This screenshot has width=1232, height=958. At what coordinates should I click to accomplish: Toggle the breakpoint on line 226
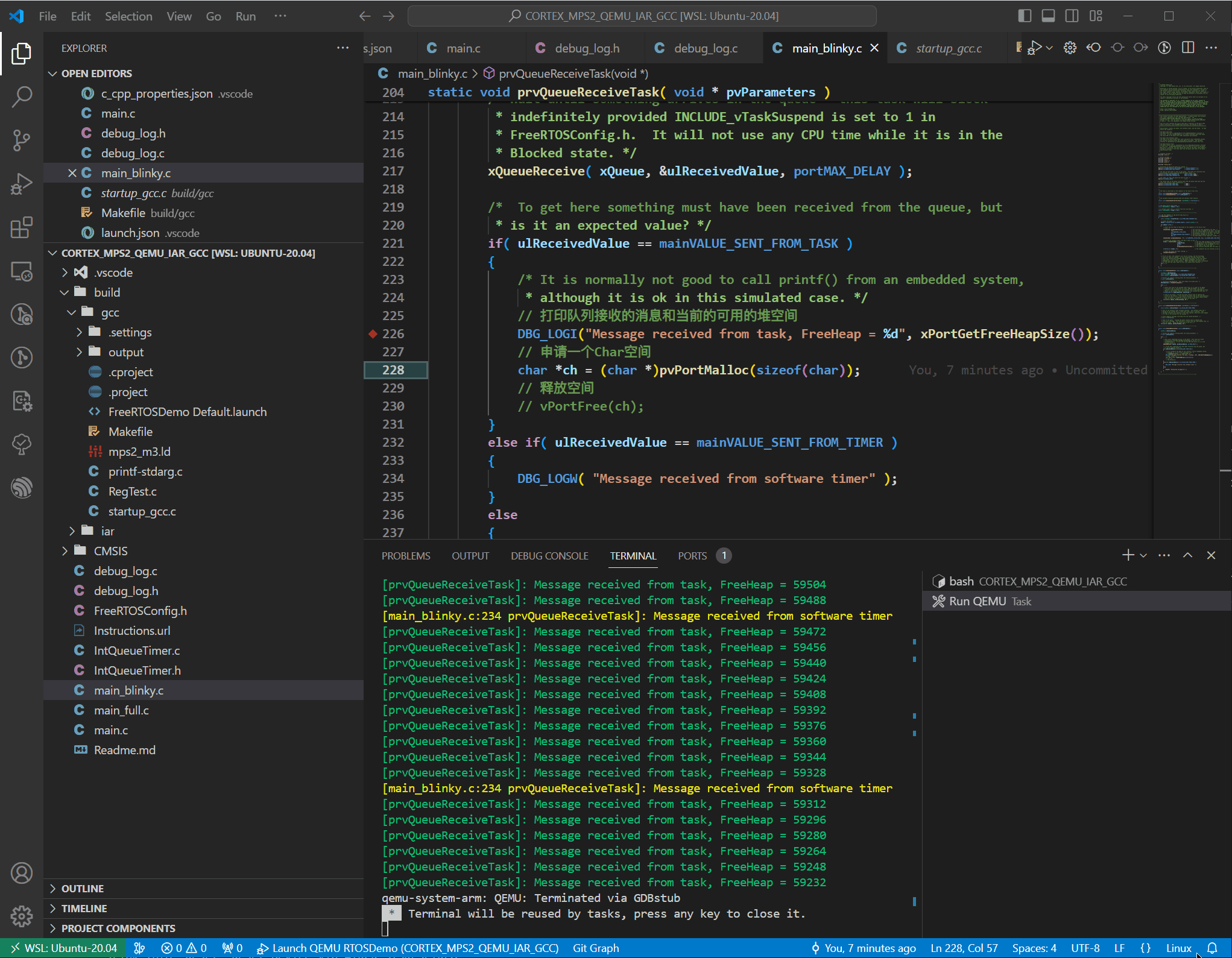click(373, 333)
